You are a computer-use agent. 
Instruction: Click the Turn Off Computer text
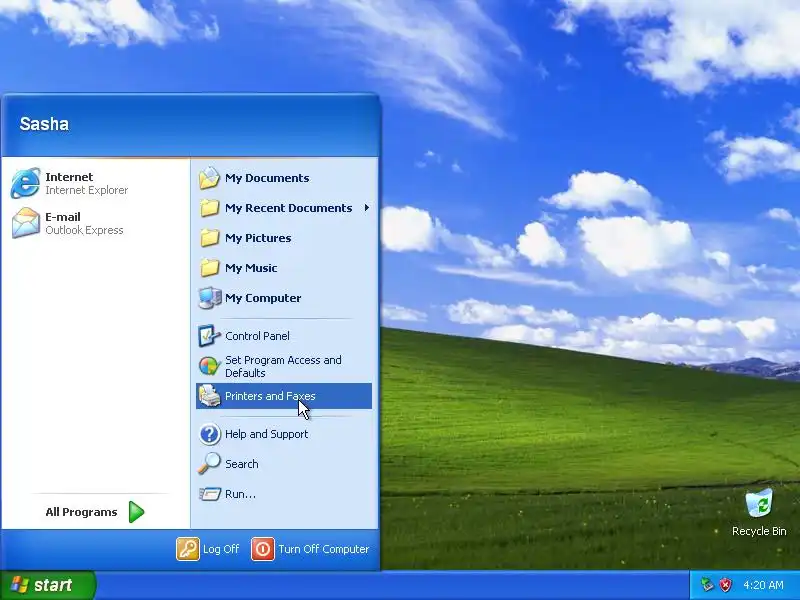click(x=323, y=549)
